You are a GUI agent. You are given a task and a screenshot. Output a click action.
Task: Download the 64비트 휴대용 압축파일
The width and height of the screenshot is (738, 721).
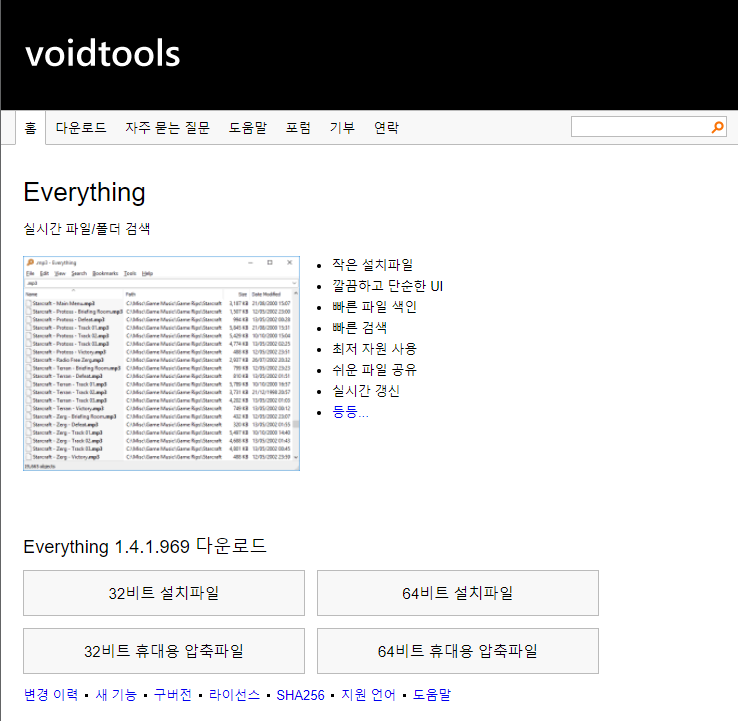(x=458, y=651)
